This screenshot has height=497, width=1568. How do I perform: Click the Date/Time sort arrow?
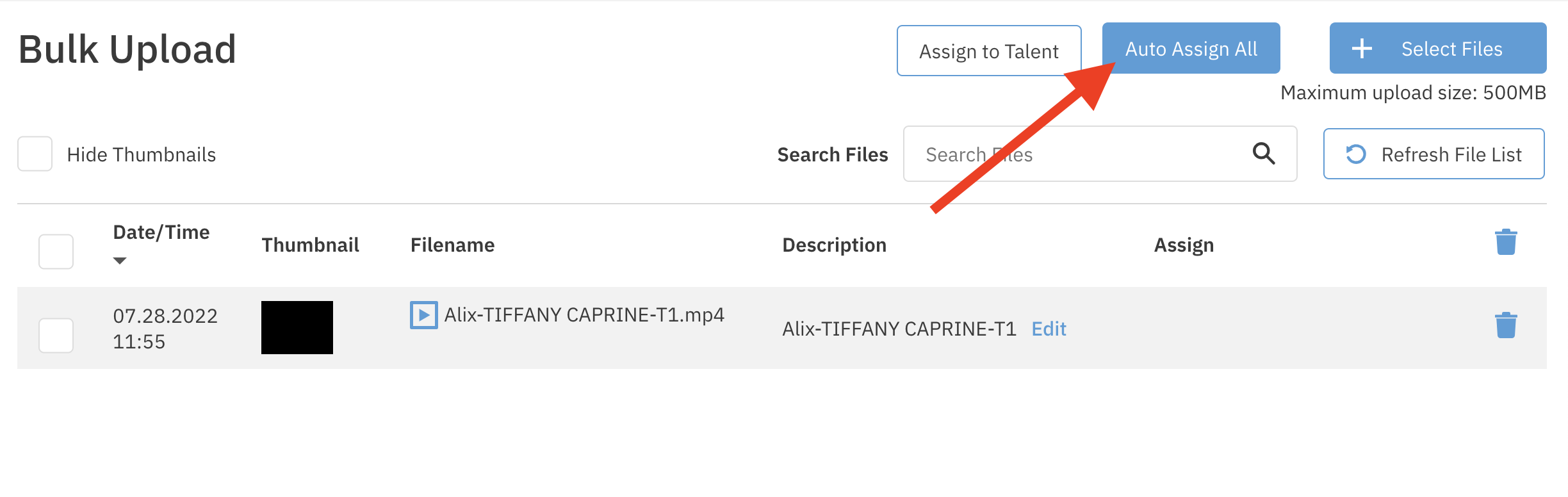point(120,261)
